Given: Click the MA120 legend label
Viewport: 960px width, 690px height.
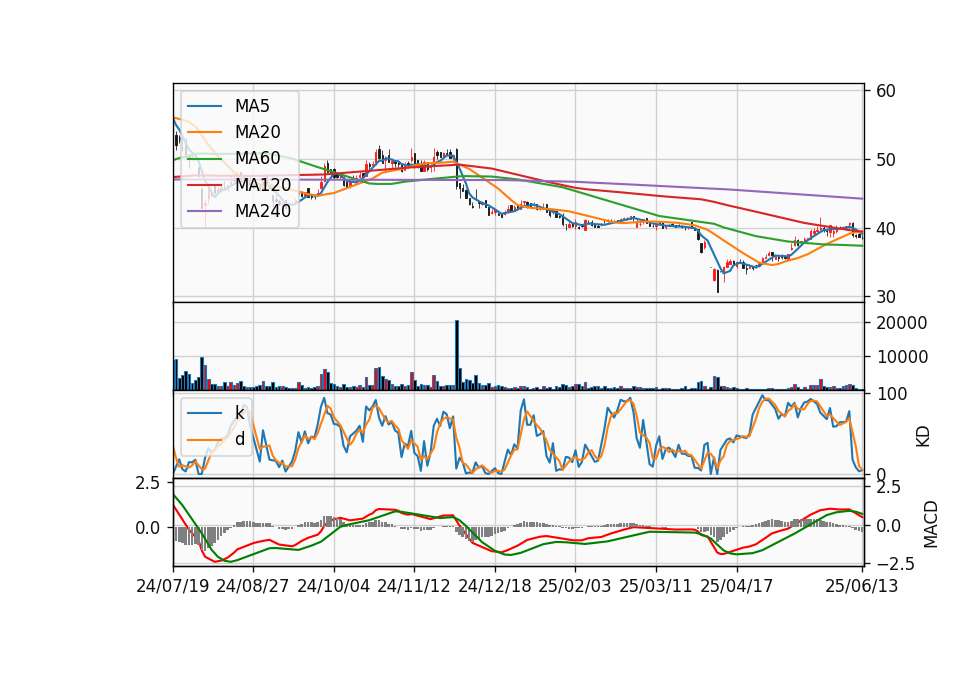Looking at the screenshot, I should [263, 184].
